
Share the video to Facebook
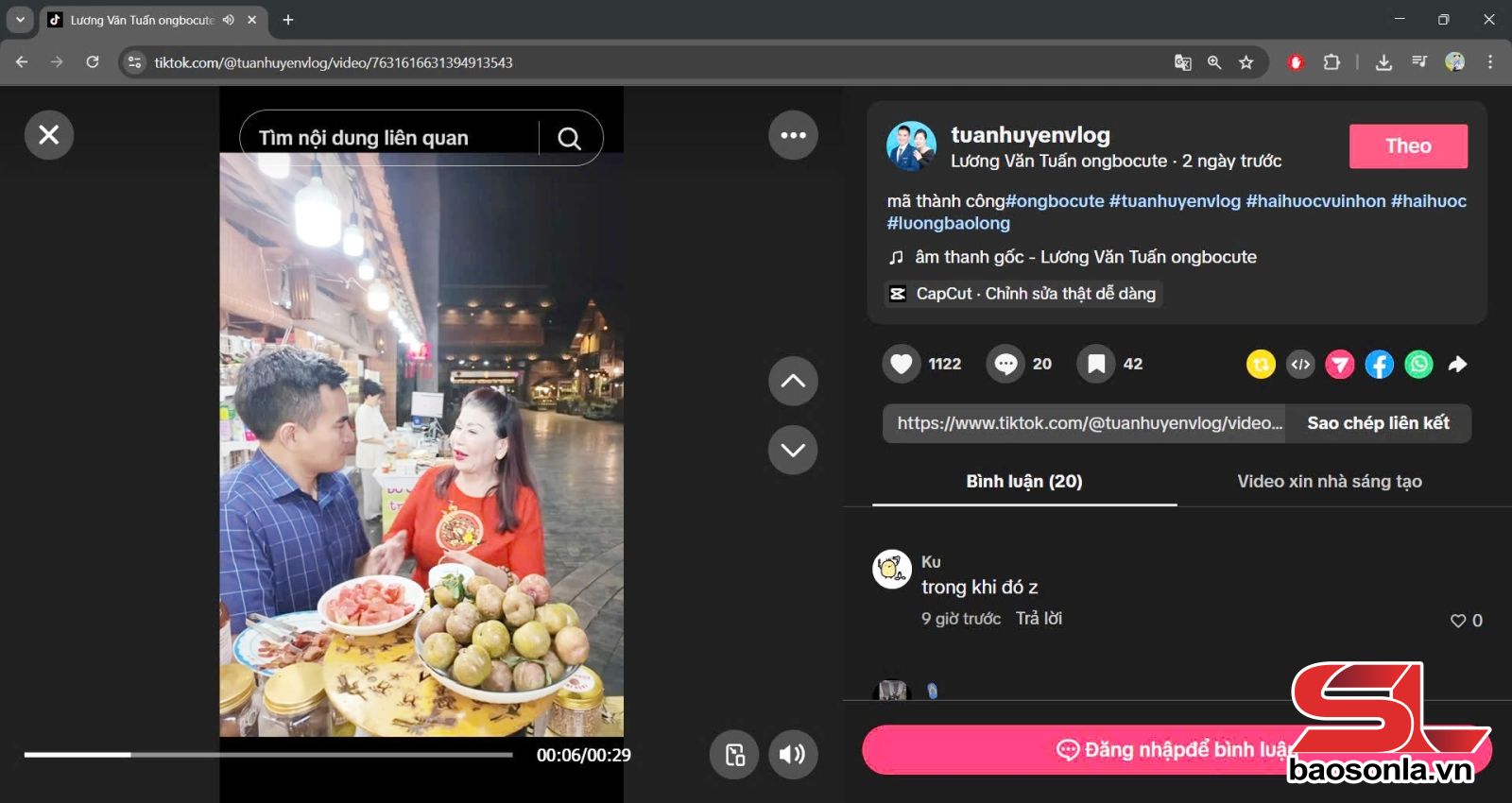1379,365
